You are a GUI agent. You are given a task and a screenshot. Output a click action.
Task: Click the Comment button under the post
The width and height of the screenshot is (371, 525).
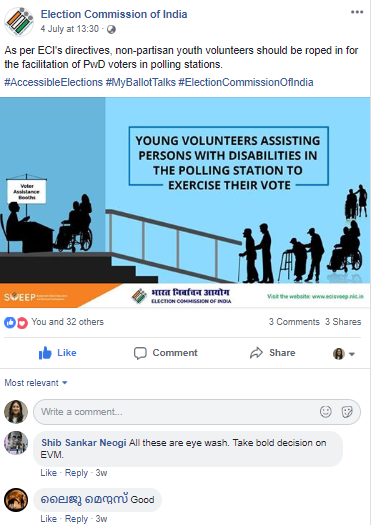click(x=166, y=353)
